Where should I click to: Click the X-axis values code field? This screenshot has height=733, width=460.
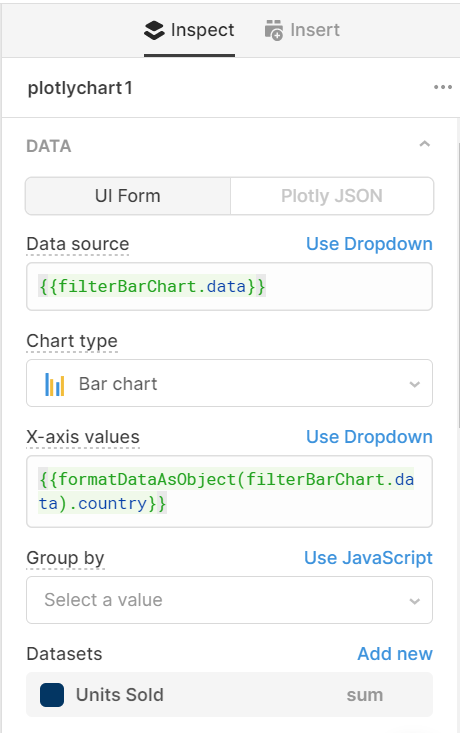click(229, 491)
